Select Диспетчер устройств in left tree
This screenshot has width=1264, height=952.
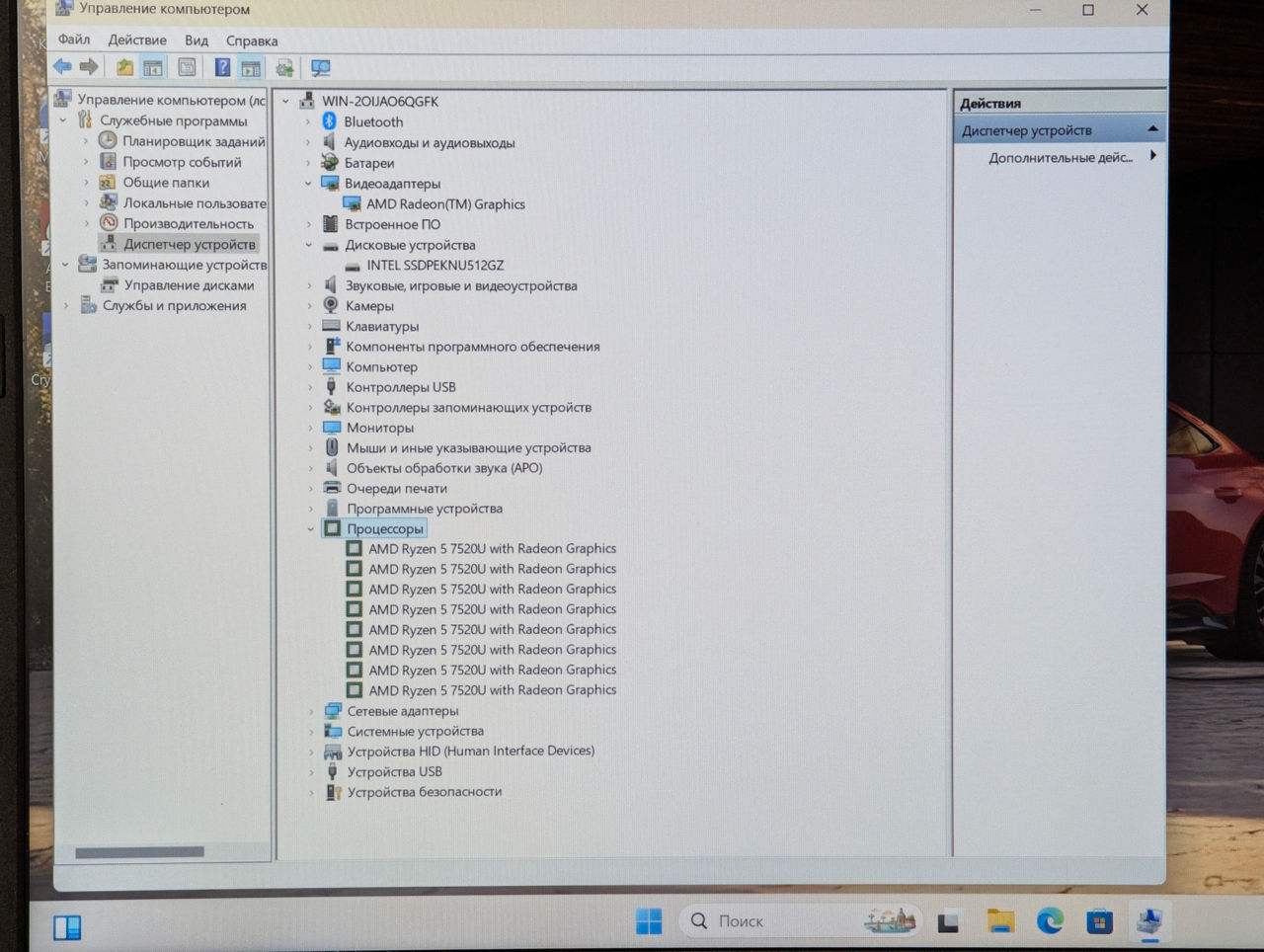(190, 244)
